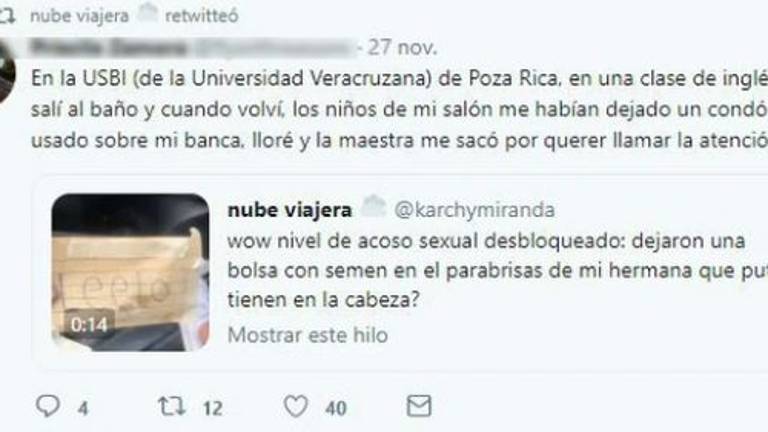The height and width of the screenshot is (432, 768).
Task: Click the retweet count 12
Action: click(213, 408)
